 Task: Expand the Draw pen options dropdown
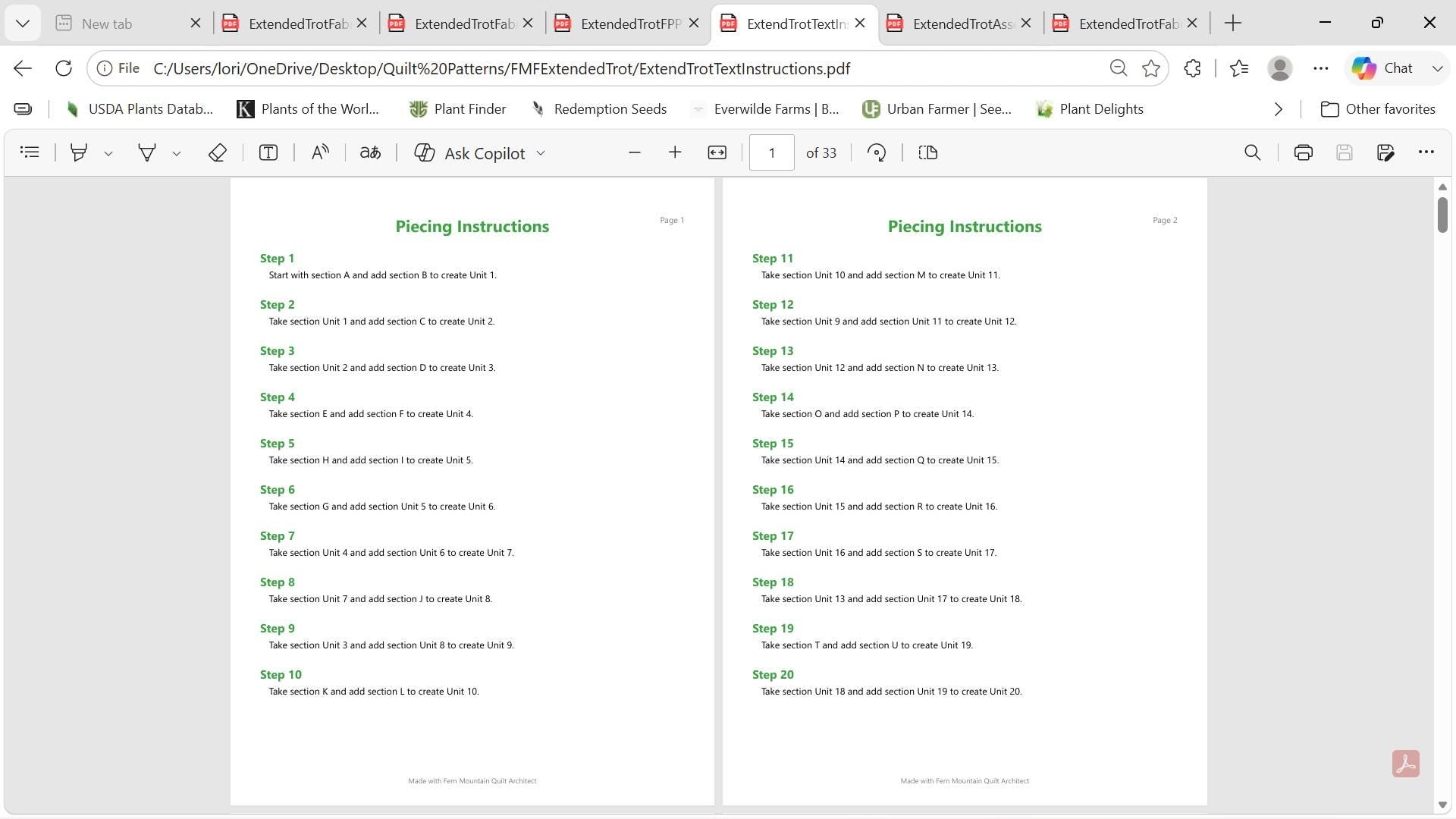(x=177, y=153)
